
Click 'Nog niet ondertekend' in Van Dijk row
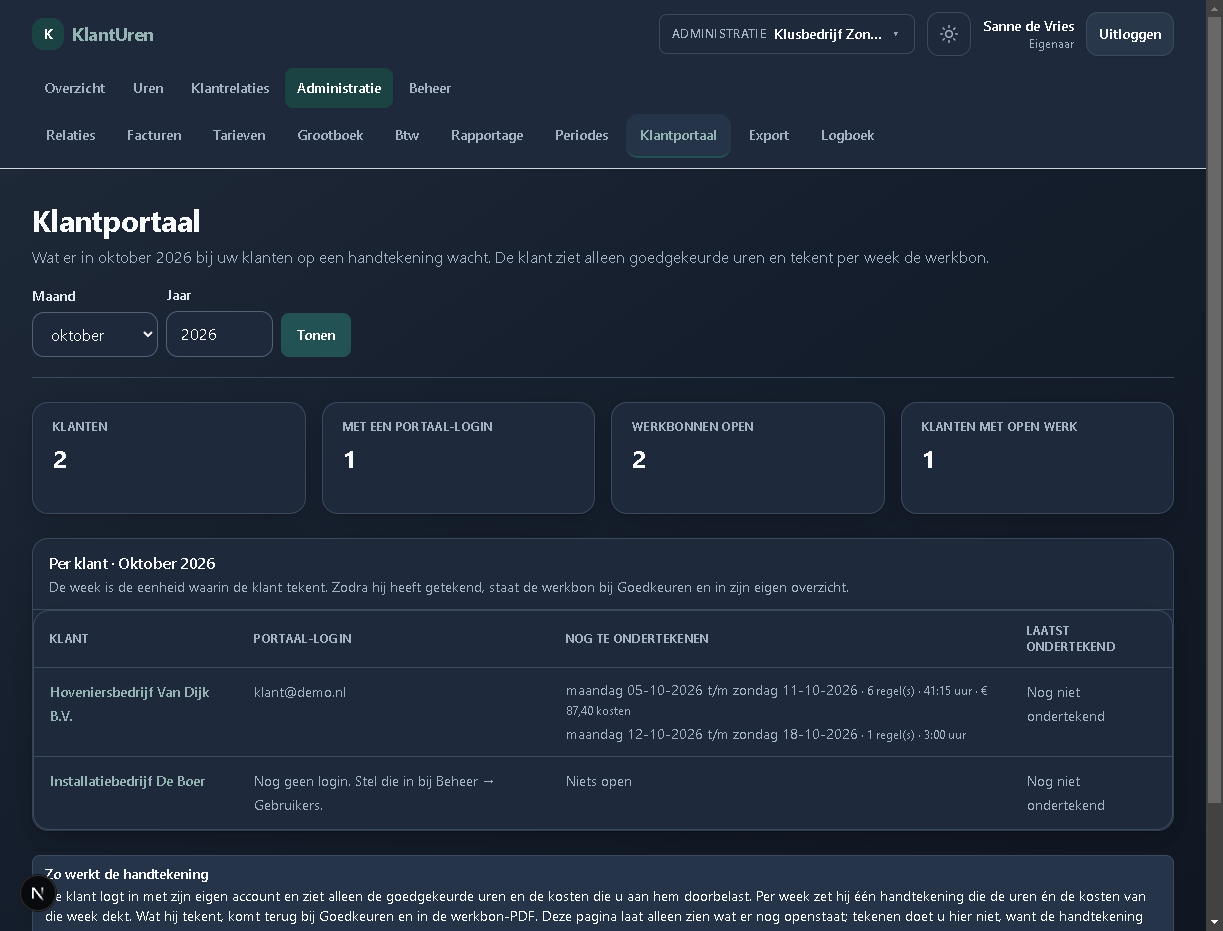tap(1066, 704)
